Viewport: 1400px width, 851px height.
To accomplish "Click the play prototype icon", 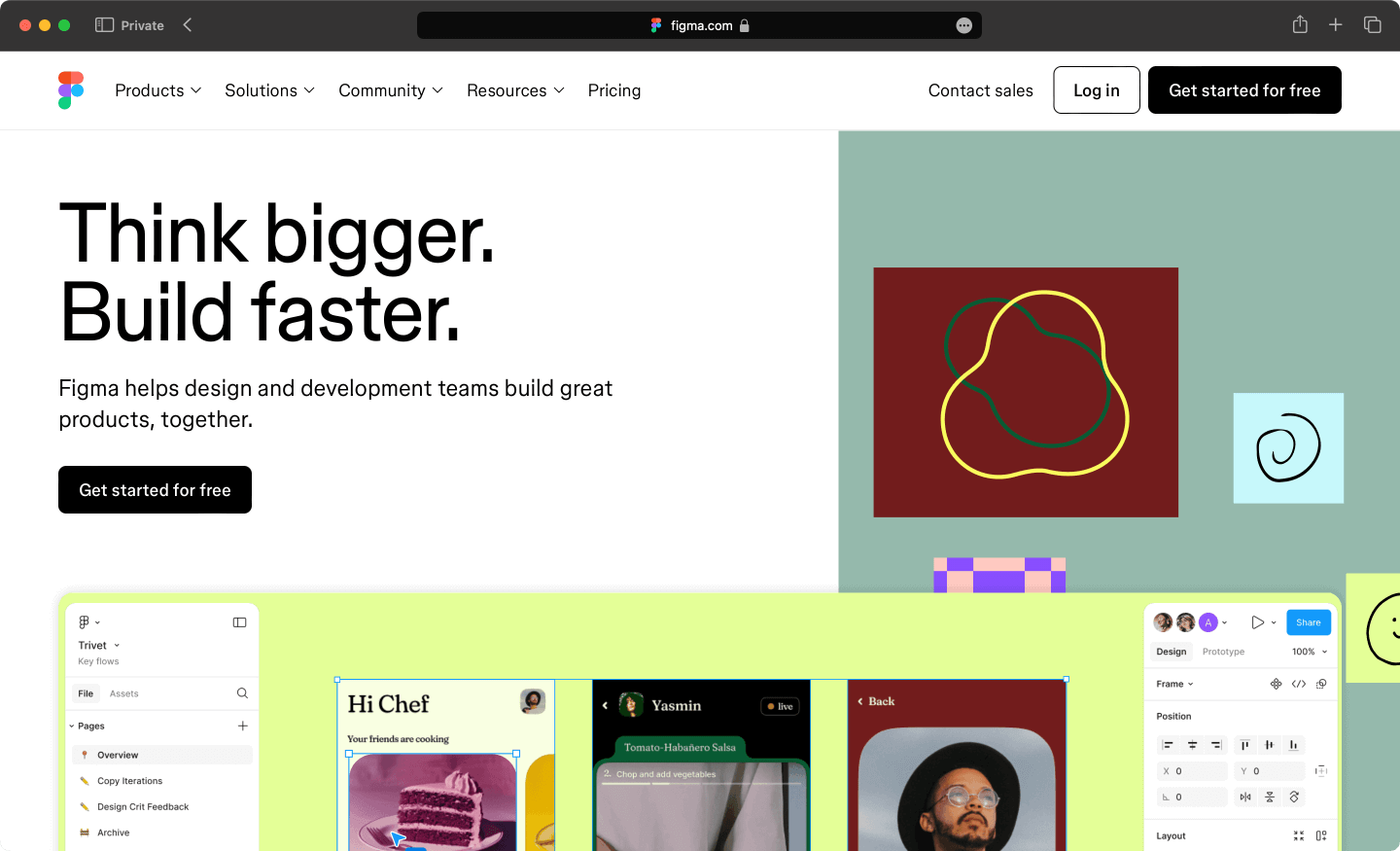I will tap(1257, 622).
